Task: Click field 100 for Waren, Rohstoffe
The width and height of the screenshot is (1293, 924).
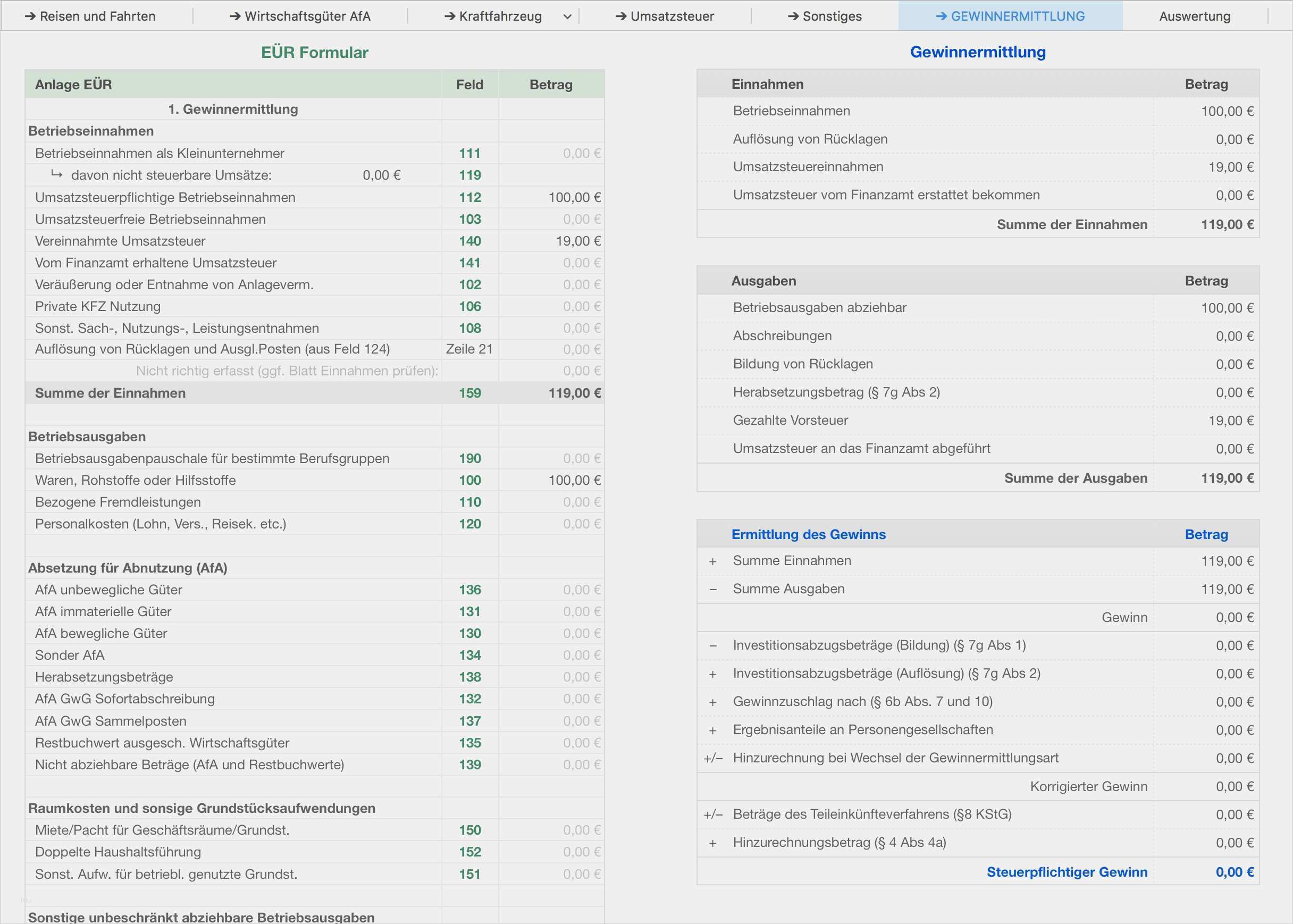Action: (470, 480)
